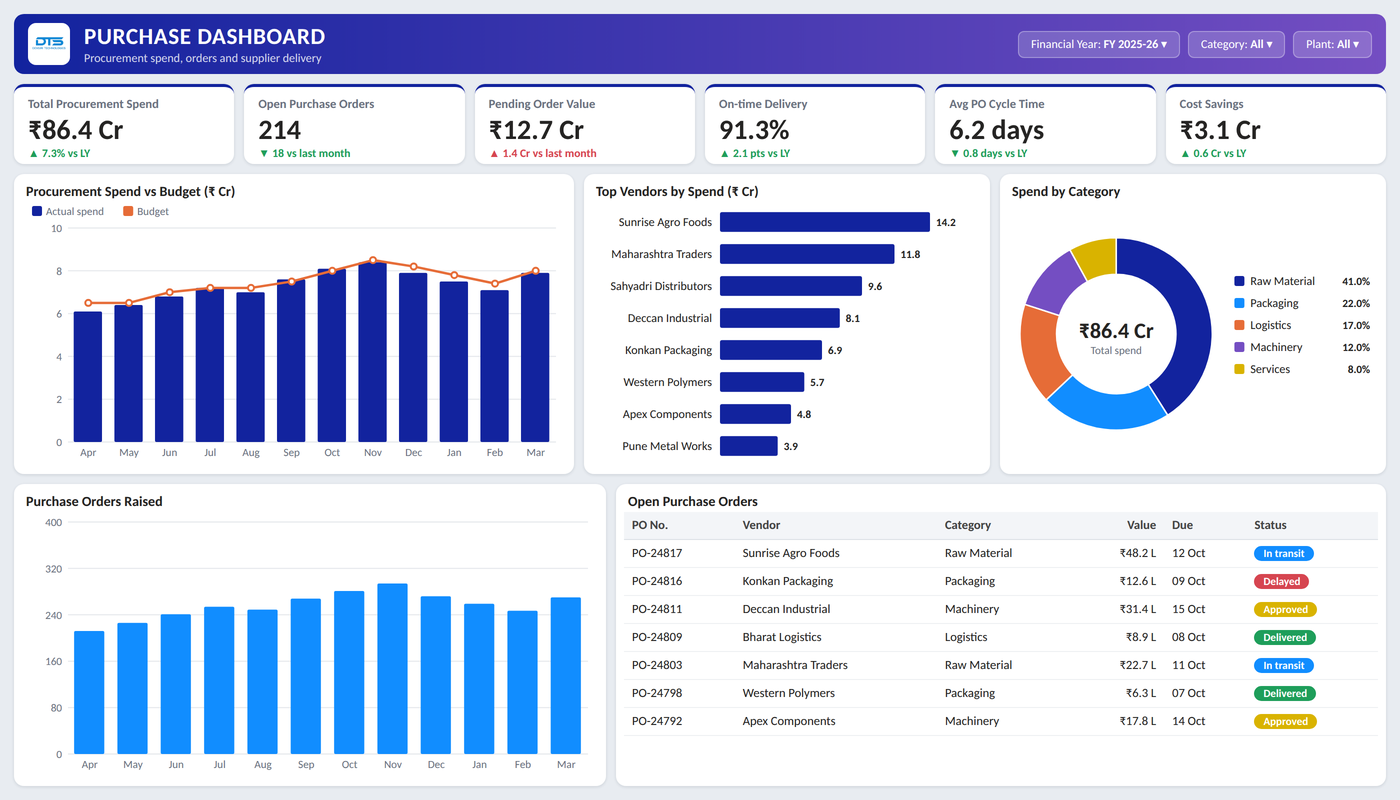Click the On-time Delivery 91.3% value

[754, 130]
